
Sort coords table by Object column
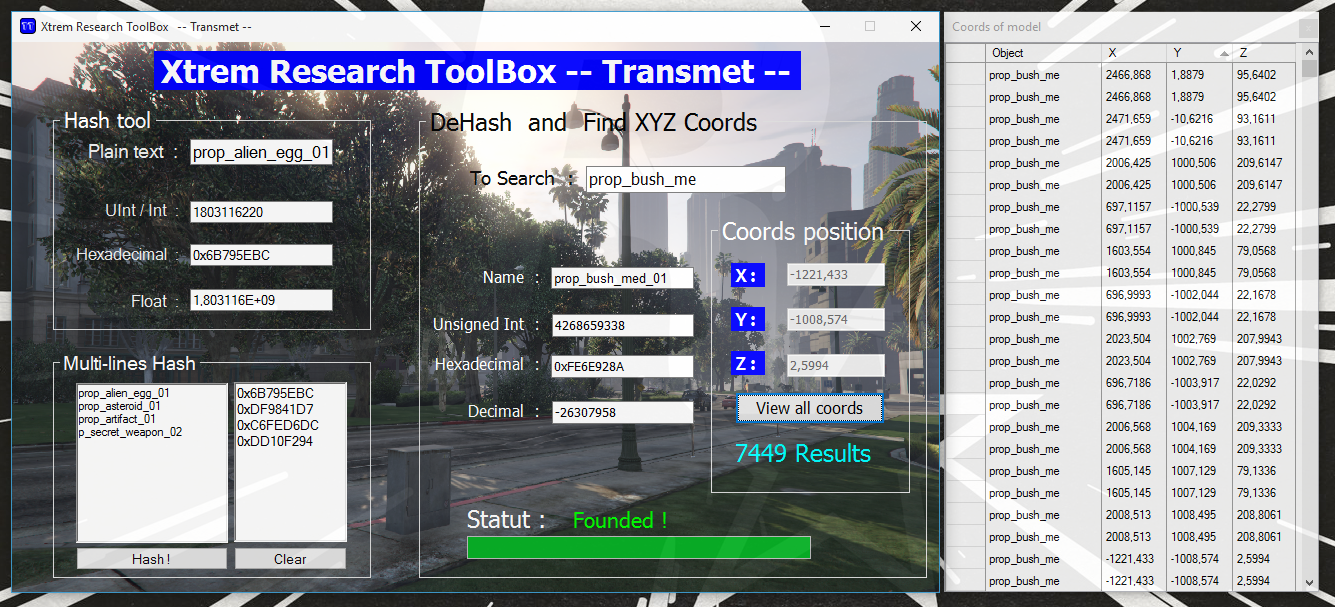(1043, 53)
